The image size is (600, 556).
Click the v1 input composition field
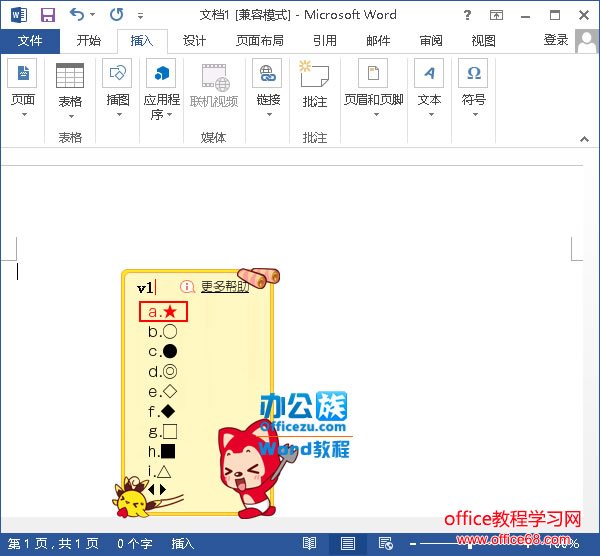coord(146,288)
